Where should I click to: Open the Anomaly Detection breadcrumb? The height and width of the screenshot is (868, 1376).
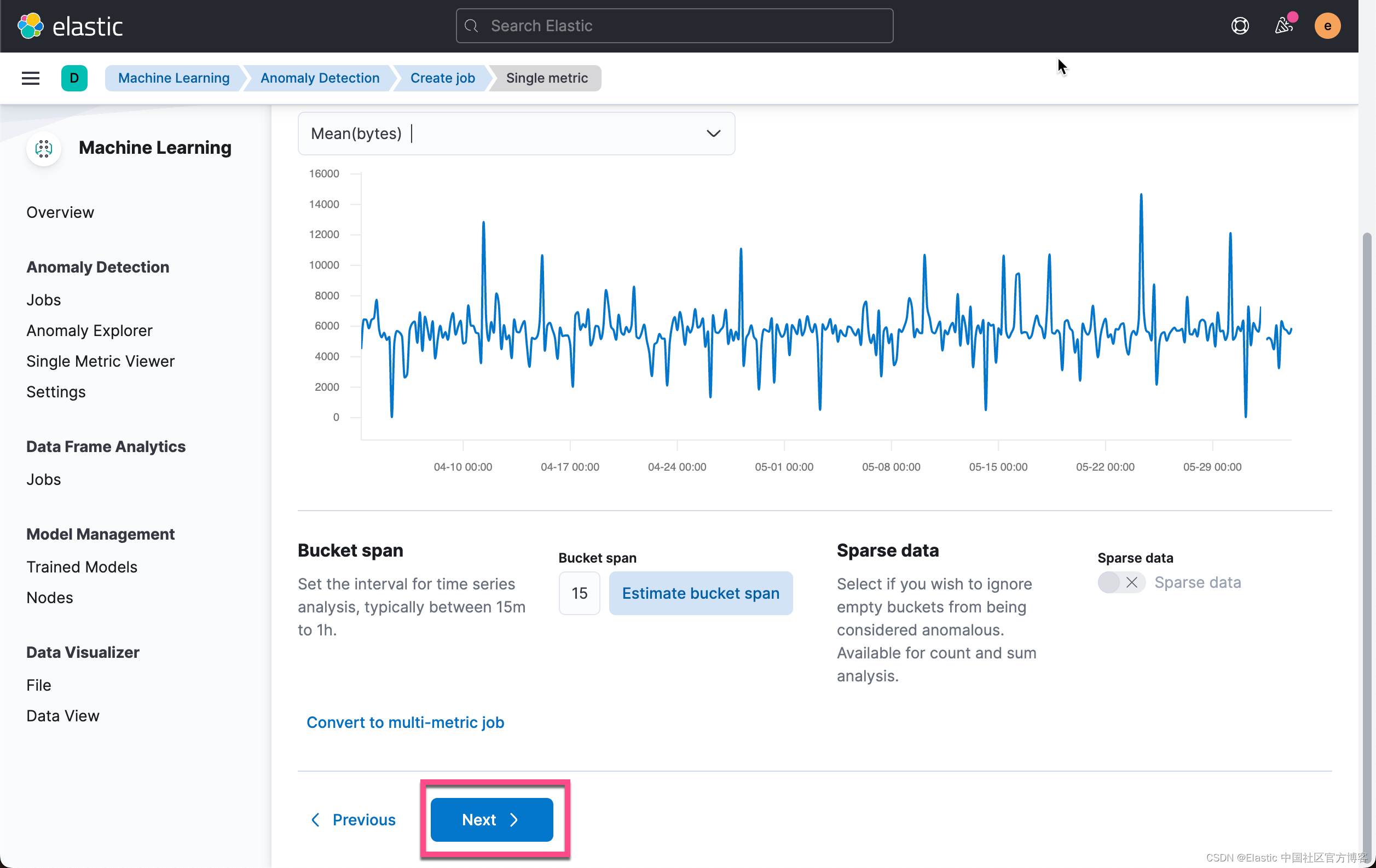point(320,78)
